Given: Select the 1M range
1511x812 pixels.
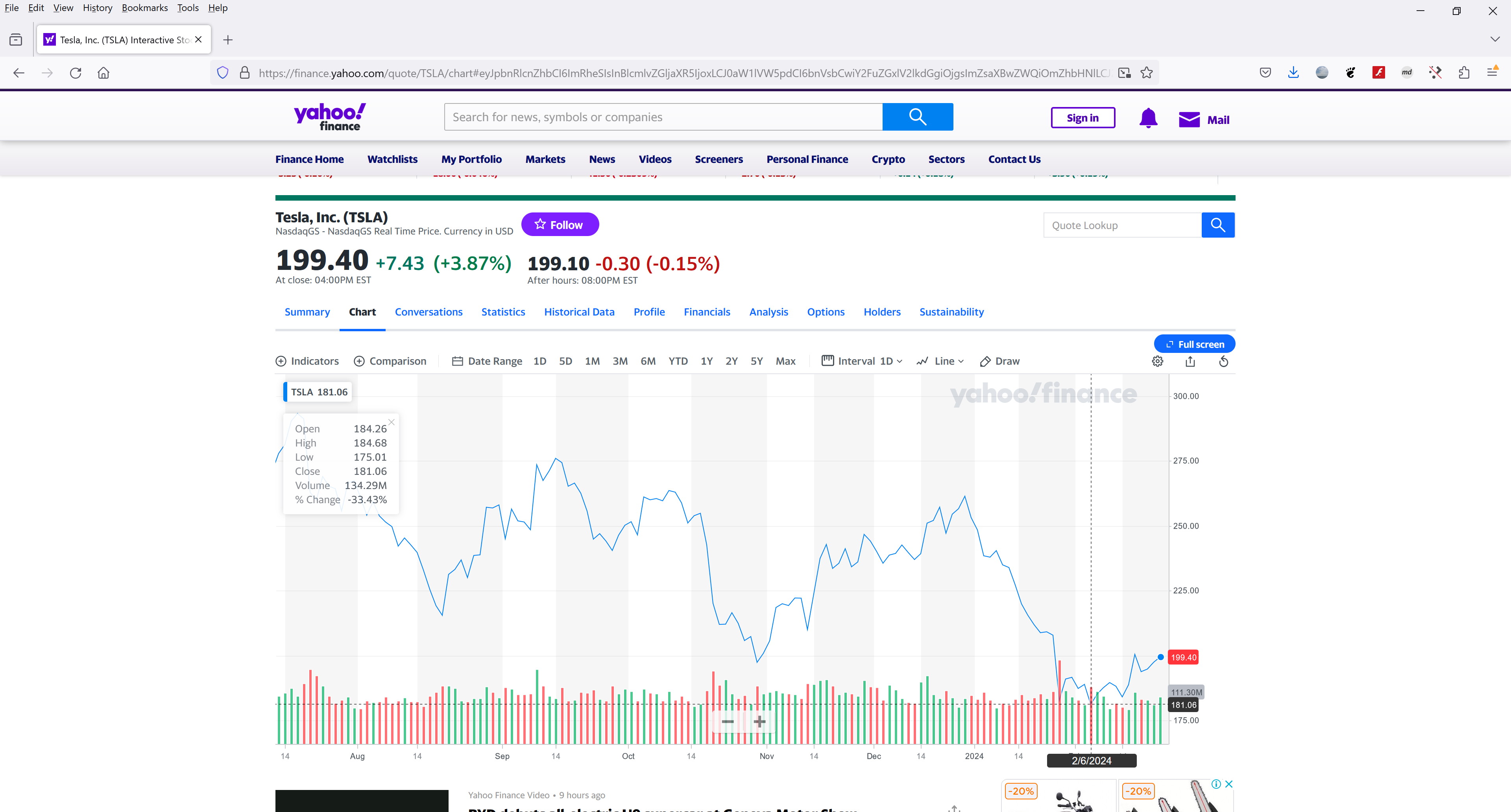Looking at the screenshot, I should coord(593,361).
